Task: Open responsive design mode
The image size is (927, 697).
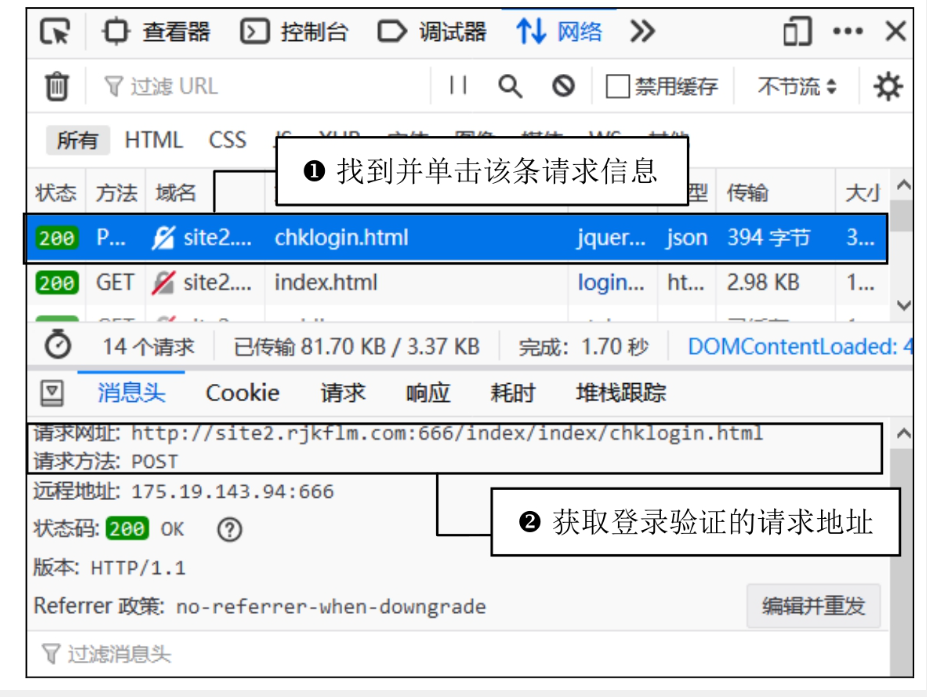Action: (x=796, y=31)
